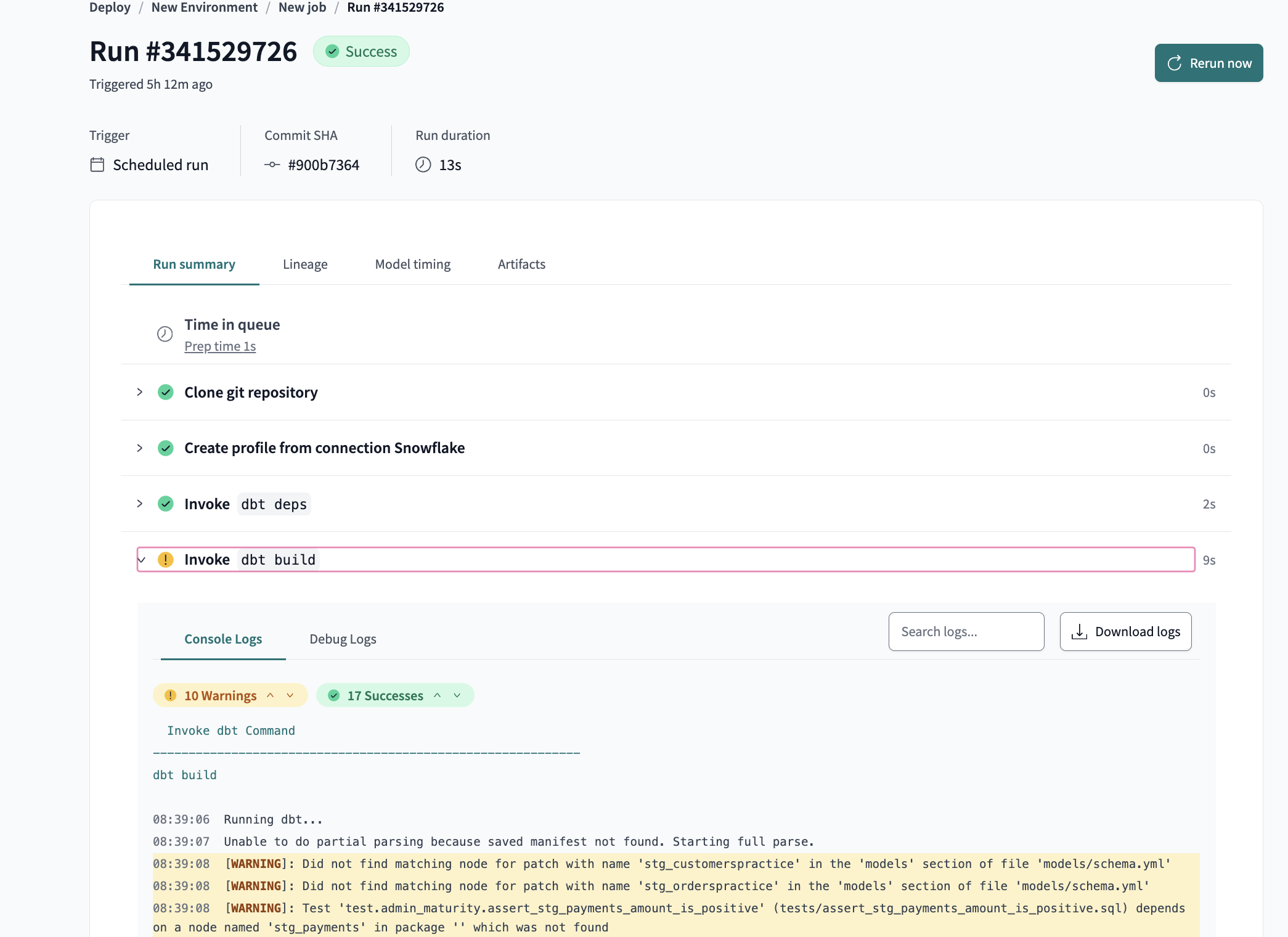Expand the Invoke dbt deps step
1288x937 pixels.
[x=139, y=504]
